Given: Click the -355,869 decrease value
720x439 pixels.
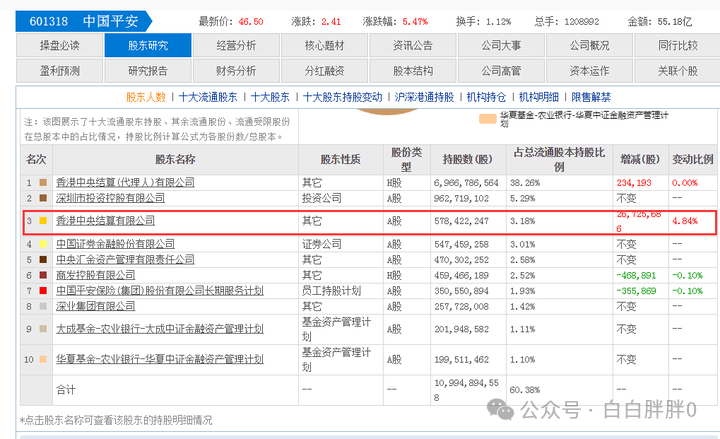Looking at the screenshot, I should tap(636, 291).
